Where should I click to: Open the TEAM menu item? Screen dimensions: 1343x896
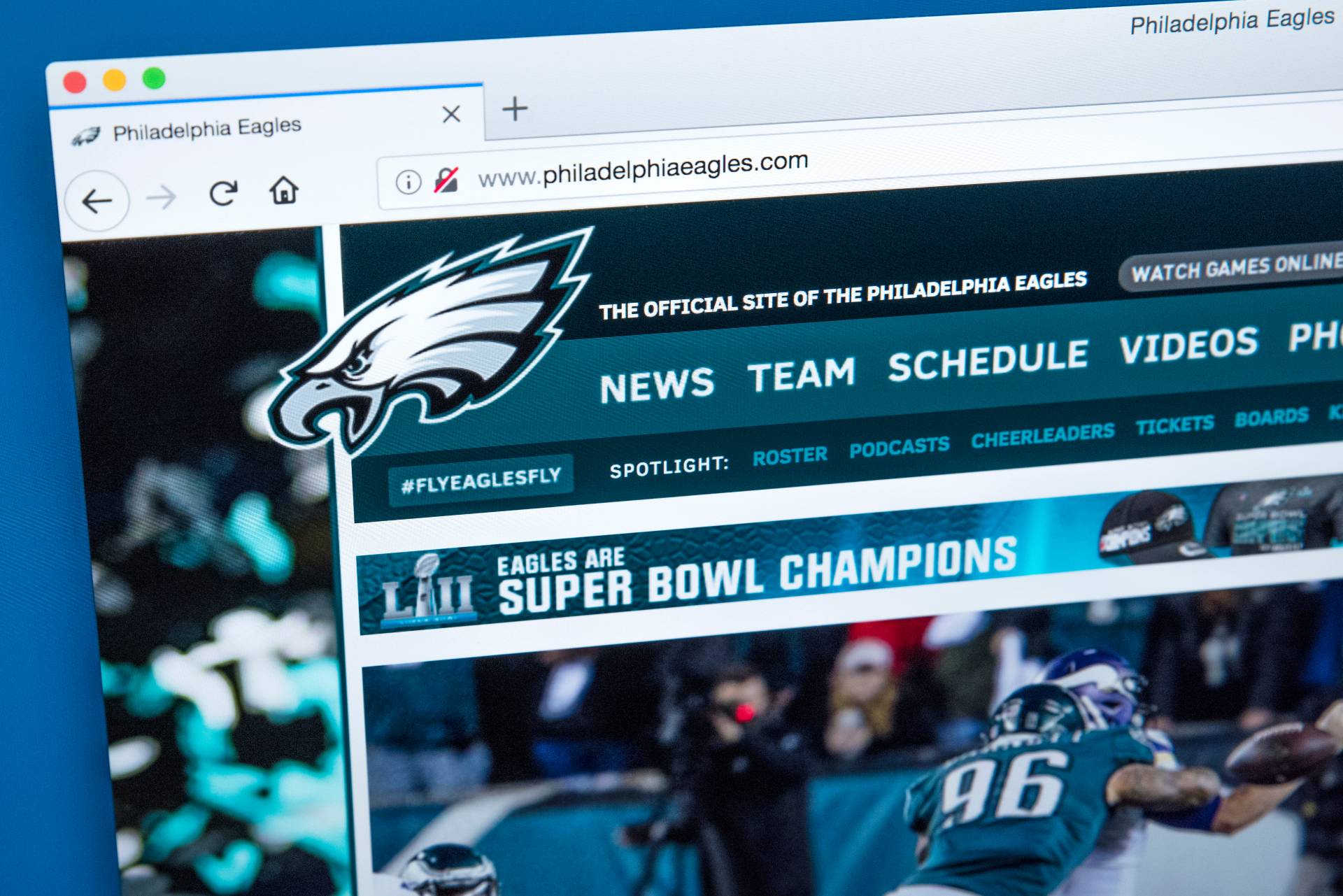tap(802, 374)
